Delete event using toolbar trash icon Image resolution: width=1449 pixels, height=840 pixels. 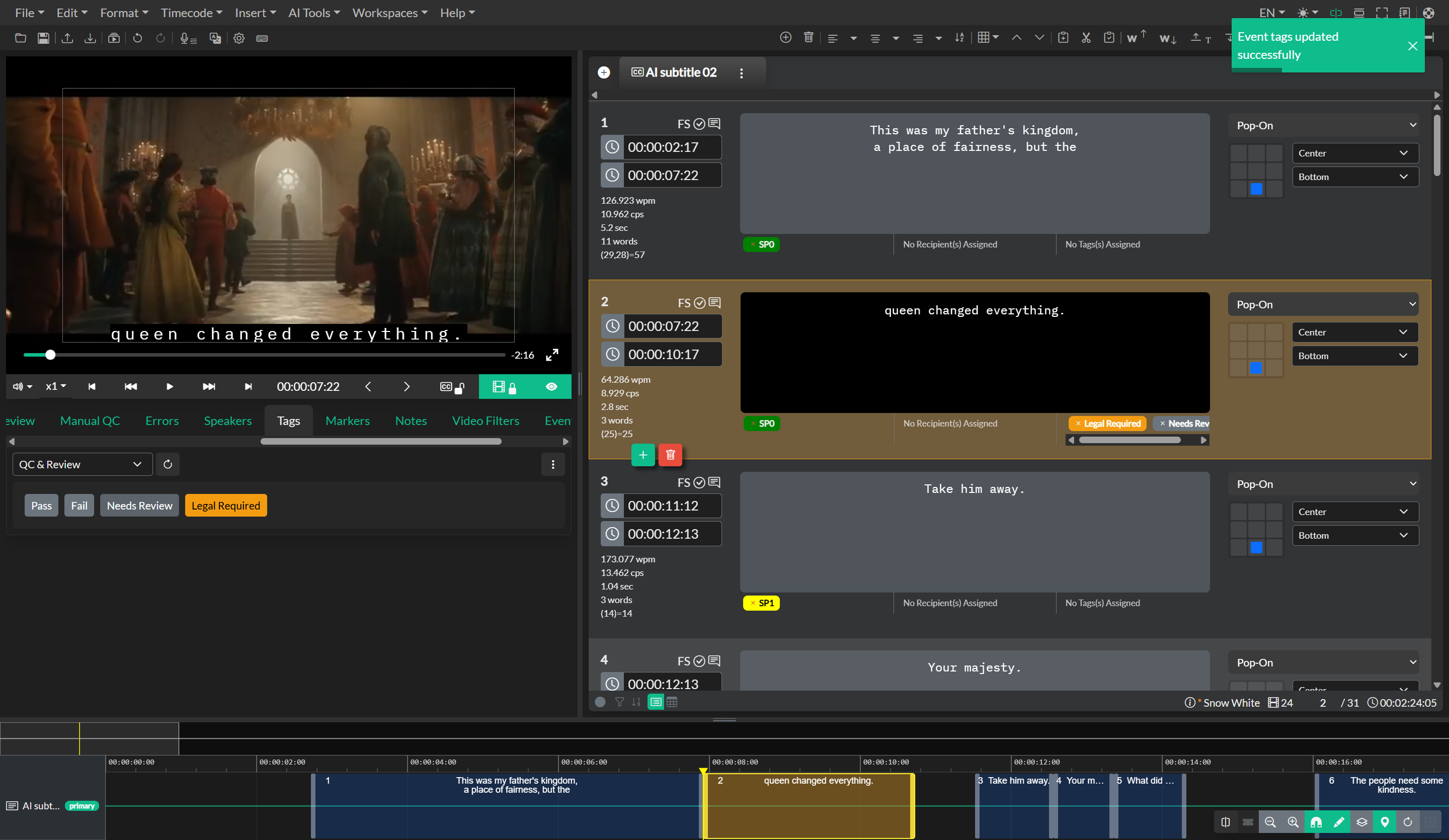click(x=809, y=37)
